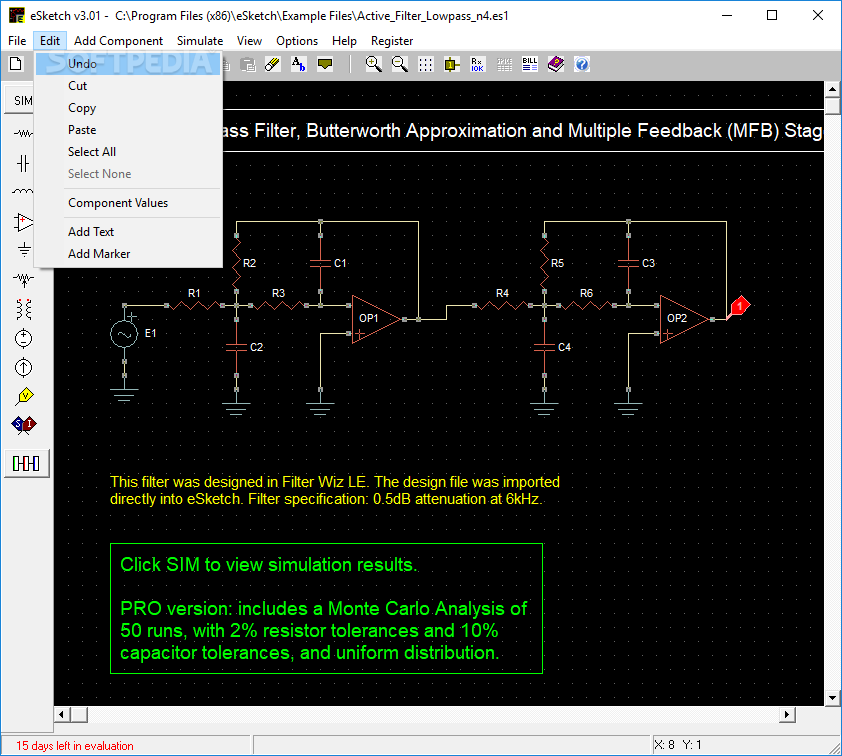Click the Zoom Out magnifier icon
The height and width of the screenshot is (756, 842).
point(399,64)
